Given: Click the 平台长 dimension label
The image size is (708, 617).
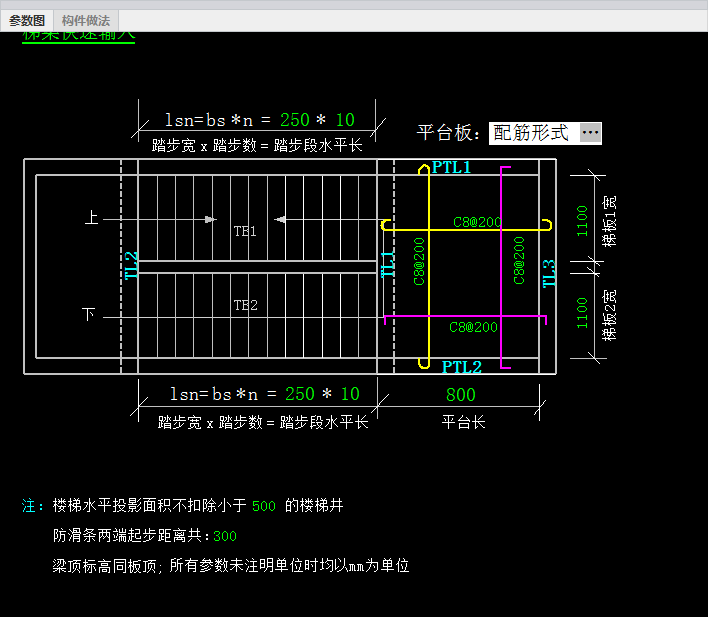Looking at the screenshot, I should tap(463, 422).
